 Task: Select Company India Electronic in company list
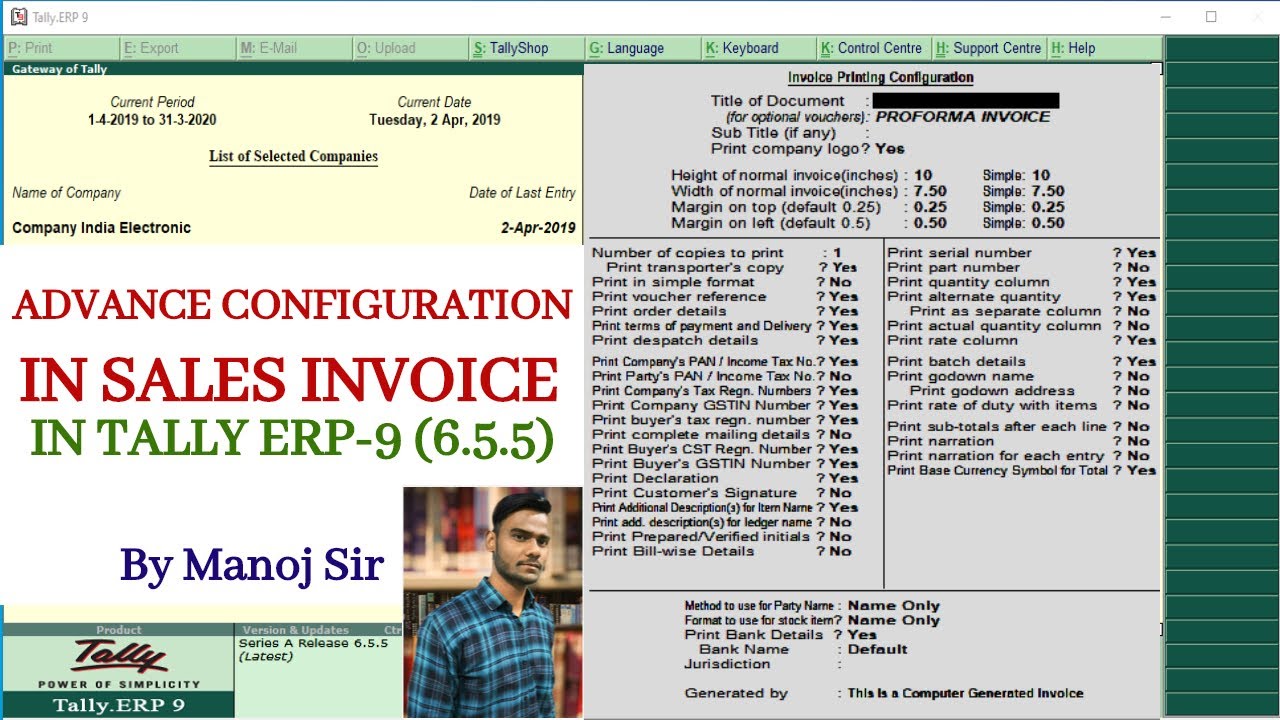click(x=101, y=228)
